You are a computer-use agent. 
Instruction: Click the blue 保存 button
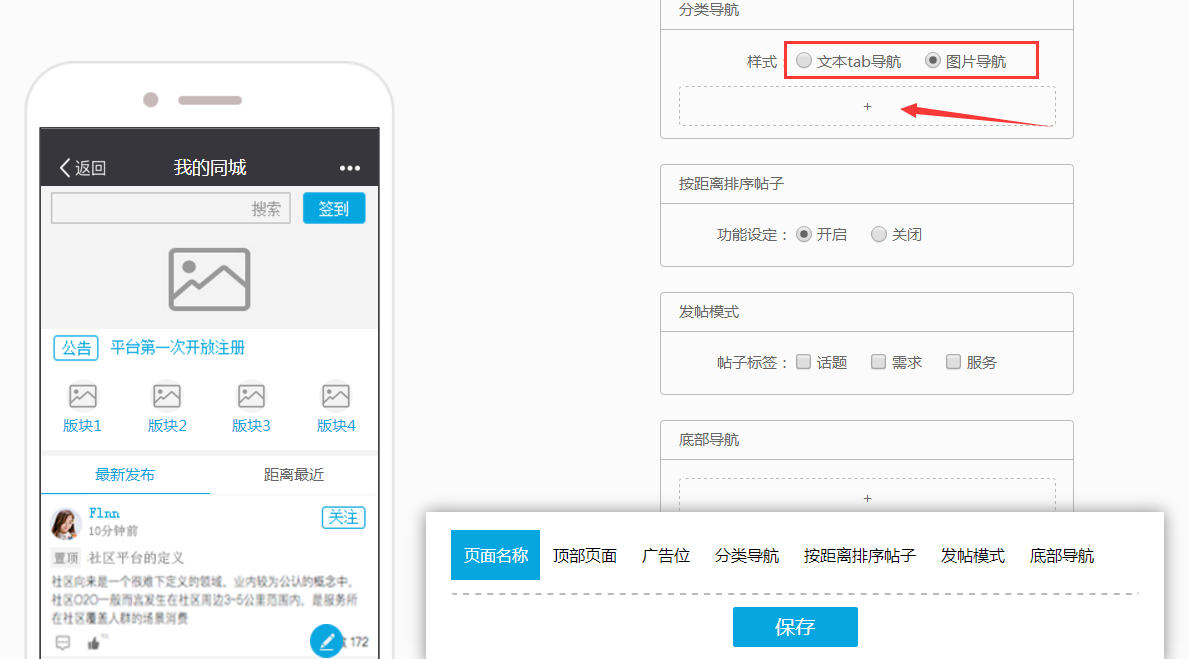795,626
